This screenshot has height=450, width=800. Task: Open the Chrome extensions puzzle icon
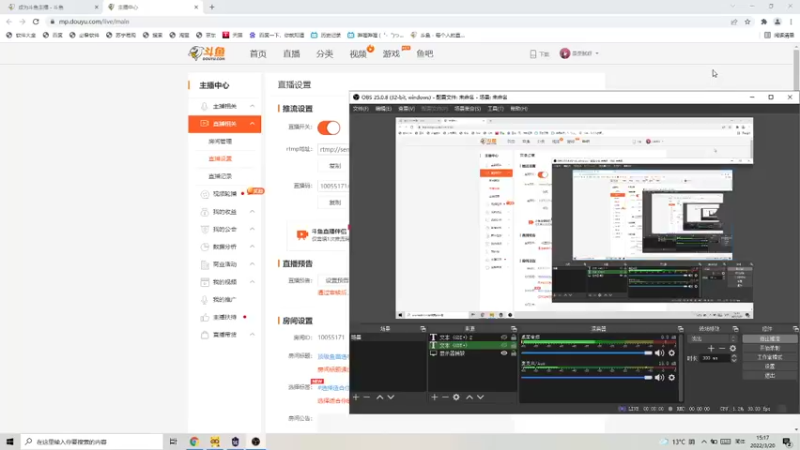click(x=764, y=21)
